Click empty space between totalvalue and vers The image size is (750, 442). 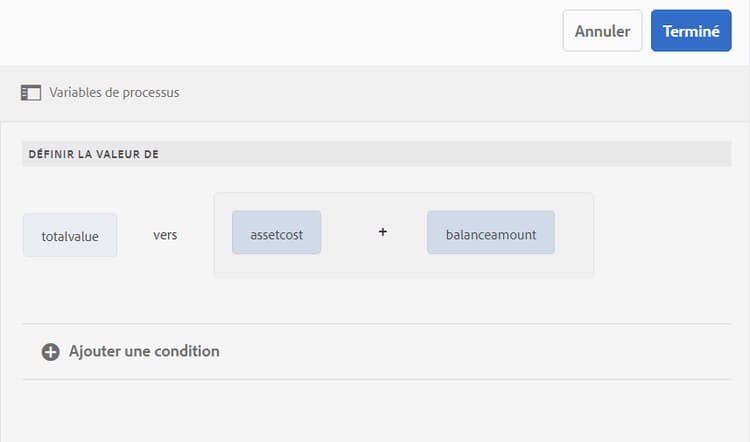[135, 236]
